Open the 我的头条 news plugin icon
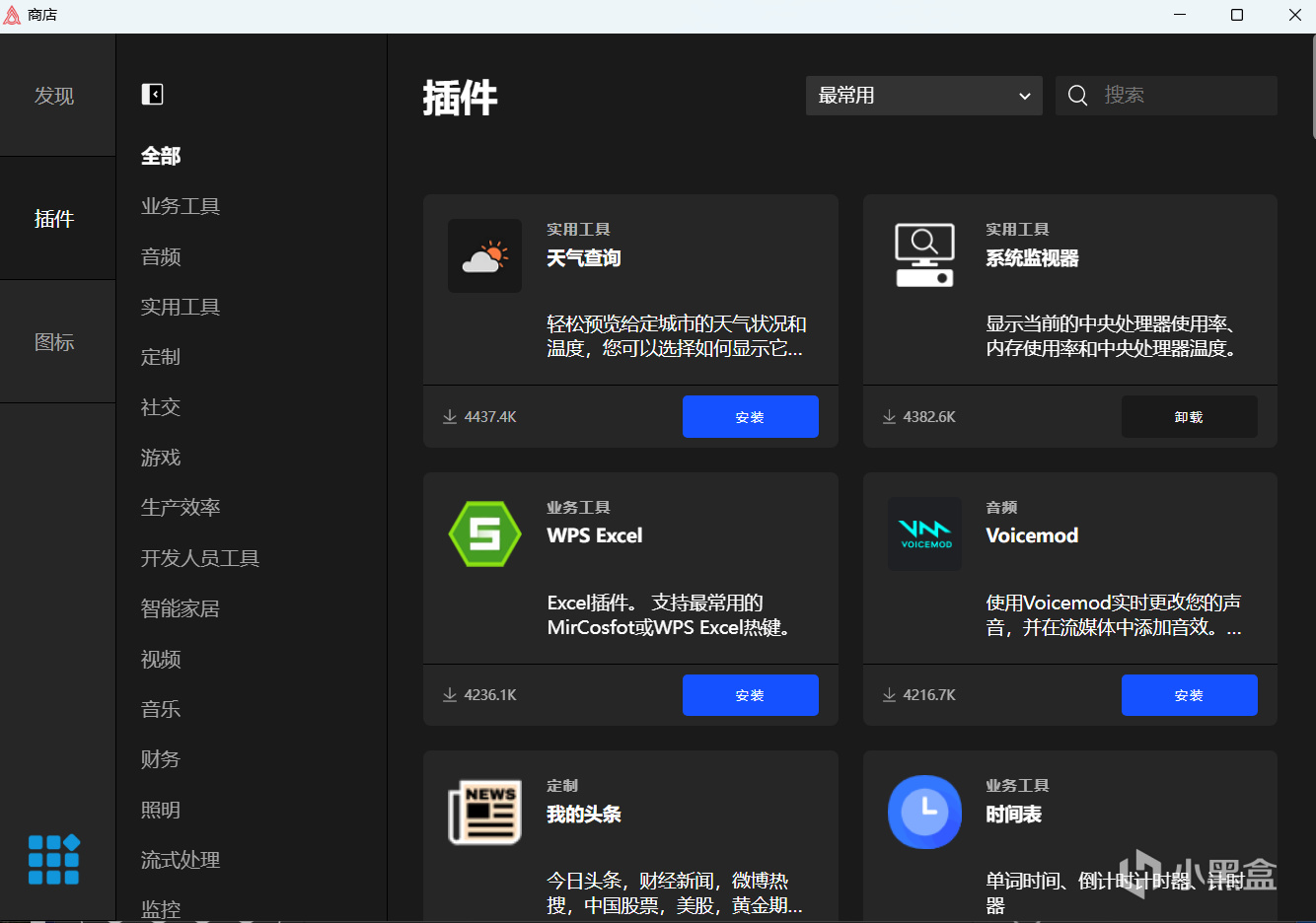 pyautogui.click(x=484, y=812)
